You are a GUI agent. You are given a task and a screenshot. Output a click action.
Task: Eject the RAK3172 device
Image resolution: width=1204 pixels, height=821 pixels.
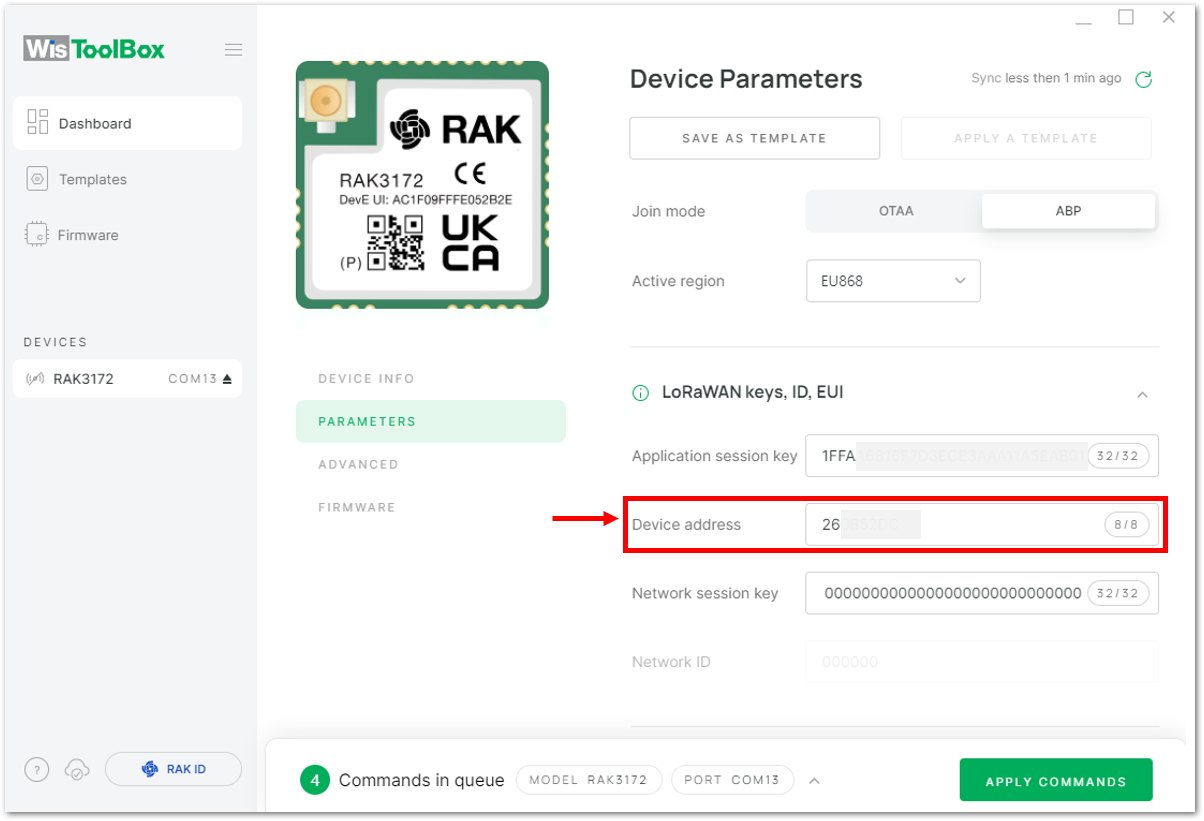[227, 379]
